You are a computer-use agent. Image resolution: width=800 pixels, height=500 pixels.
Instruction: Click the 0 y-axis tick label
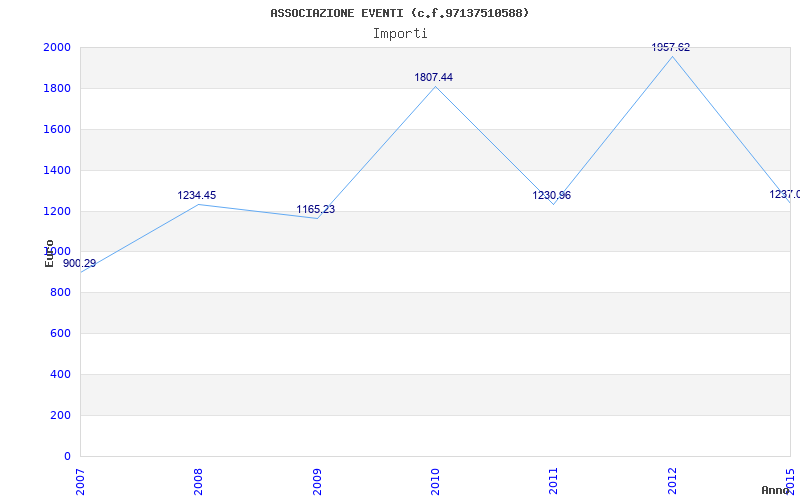click(67, 456)
